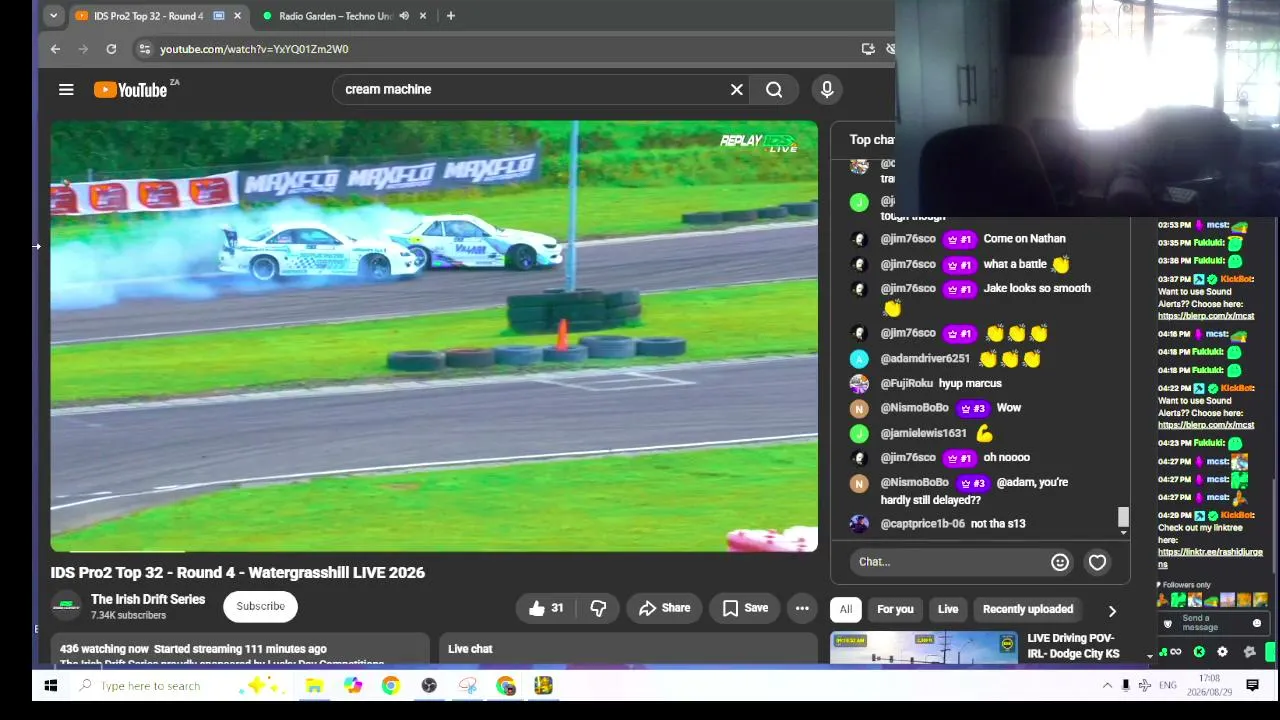Switch the ENG input language
This screenshot has width=1280, height=720.
click(1168, 686)
